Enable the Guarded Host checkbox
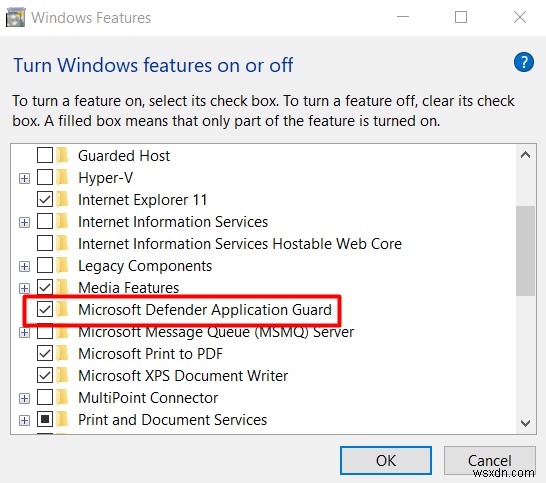 [x=45, y=155]
